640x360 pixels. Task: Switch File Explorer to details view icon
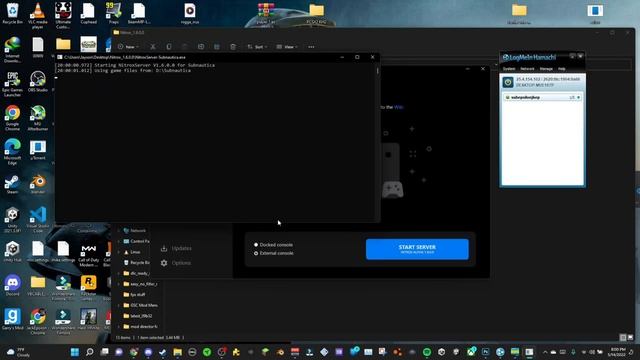click(x=623, y=338)
